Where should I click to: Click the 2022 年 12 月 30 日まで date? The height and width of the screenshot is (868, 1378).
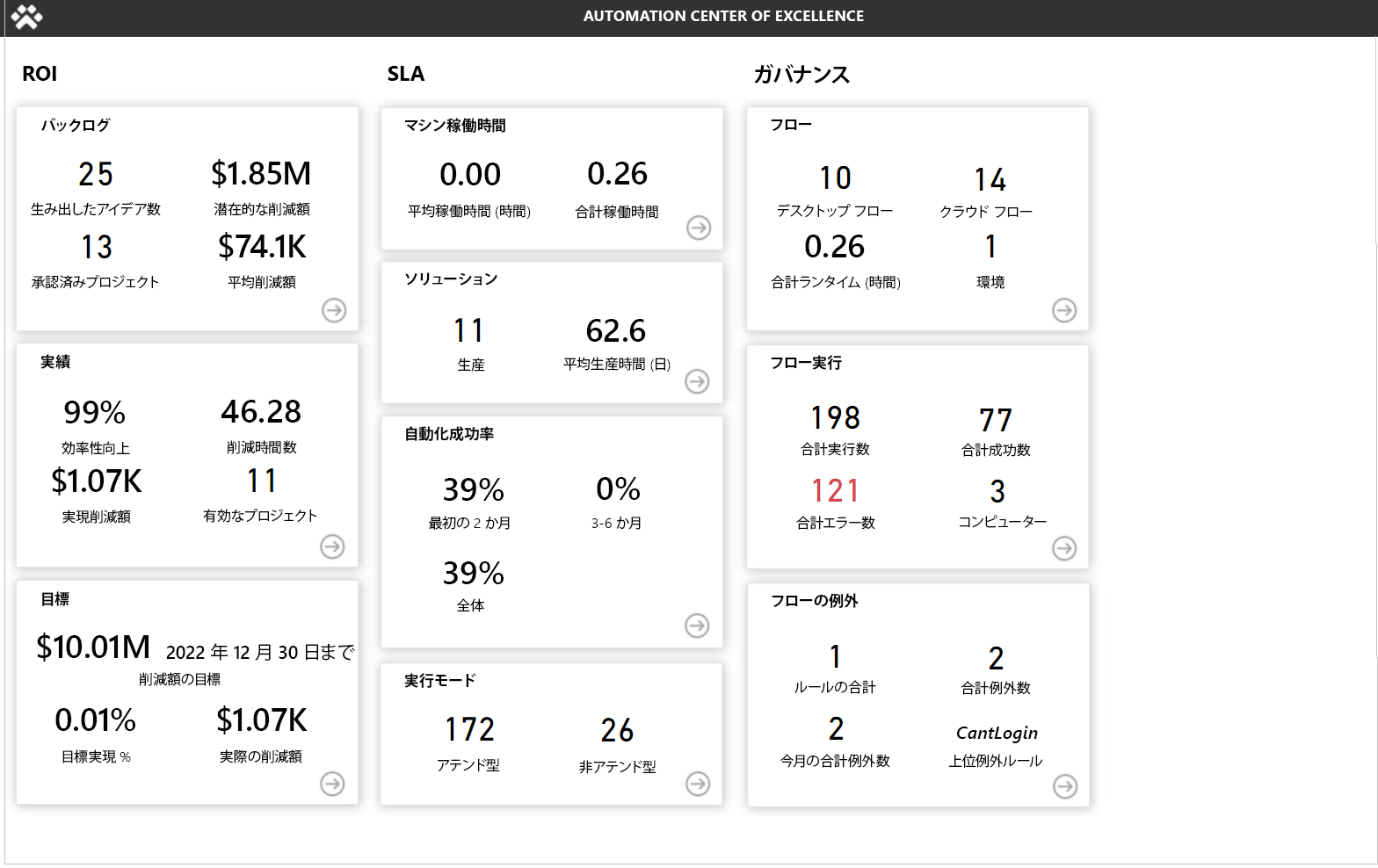tap(260, 652)
